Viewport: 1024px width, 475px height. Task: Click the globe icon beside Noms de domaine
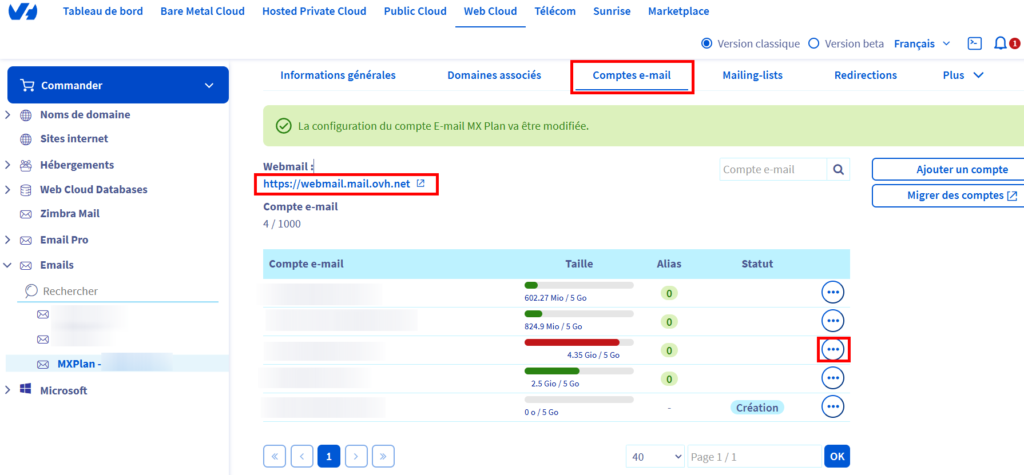tap(25, 115)
